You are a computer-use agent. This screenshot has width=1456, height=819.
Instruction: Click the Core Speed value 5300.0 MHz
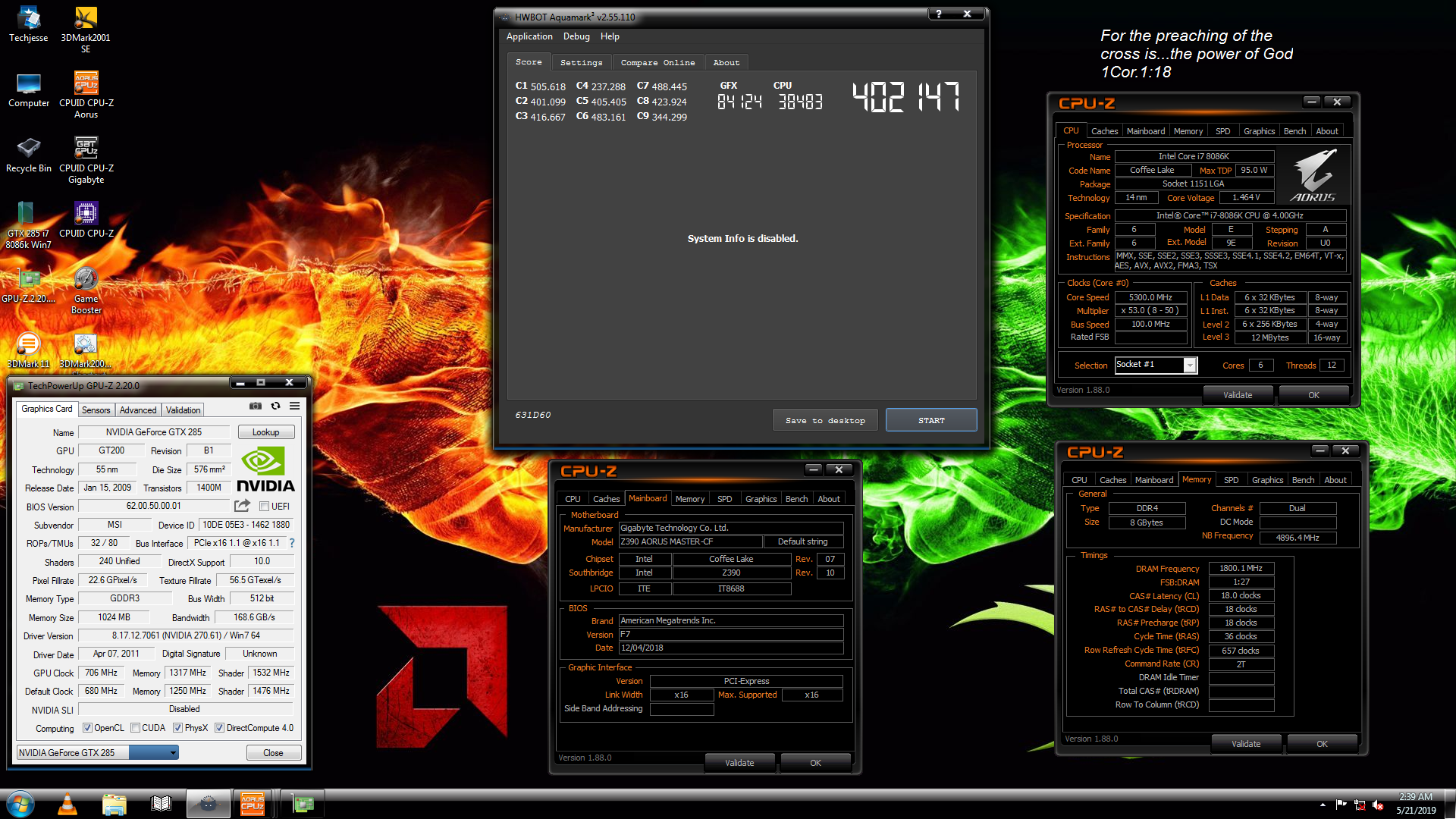[x=1150, y=297]
